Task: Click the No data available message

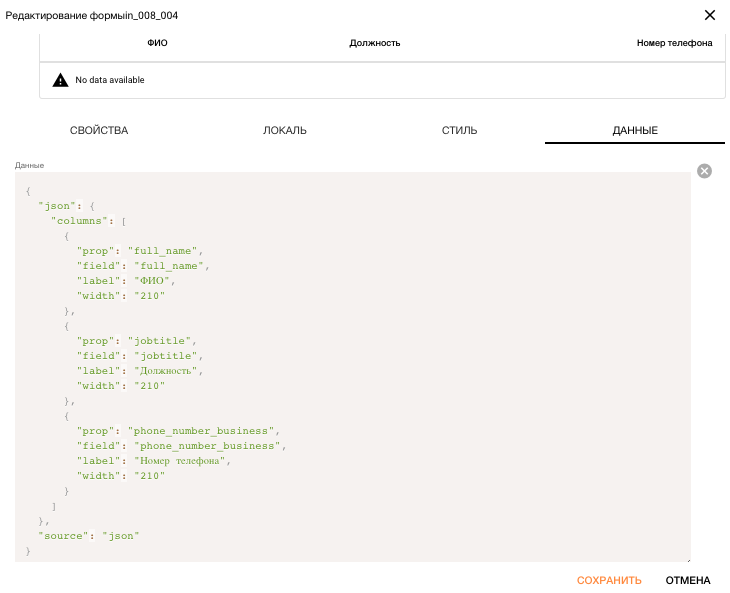Action: (x=110, y=80)
